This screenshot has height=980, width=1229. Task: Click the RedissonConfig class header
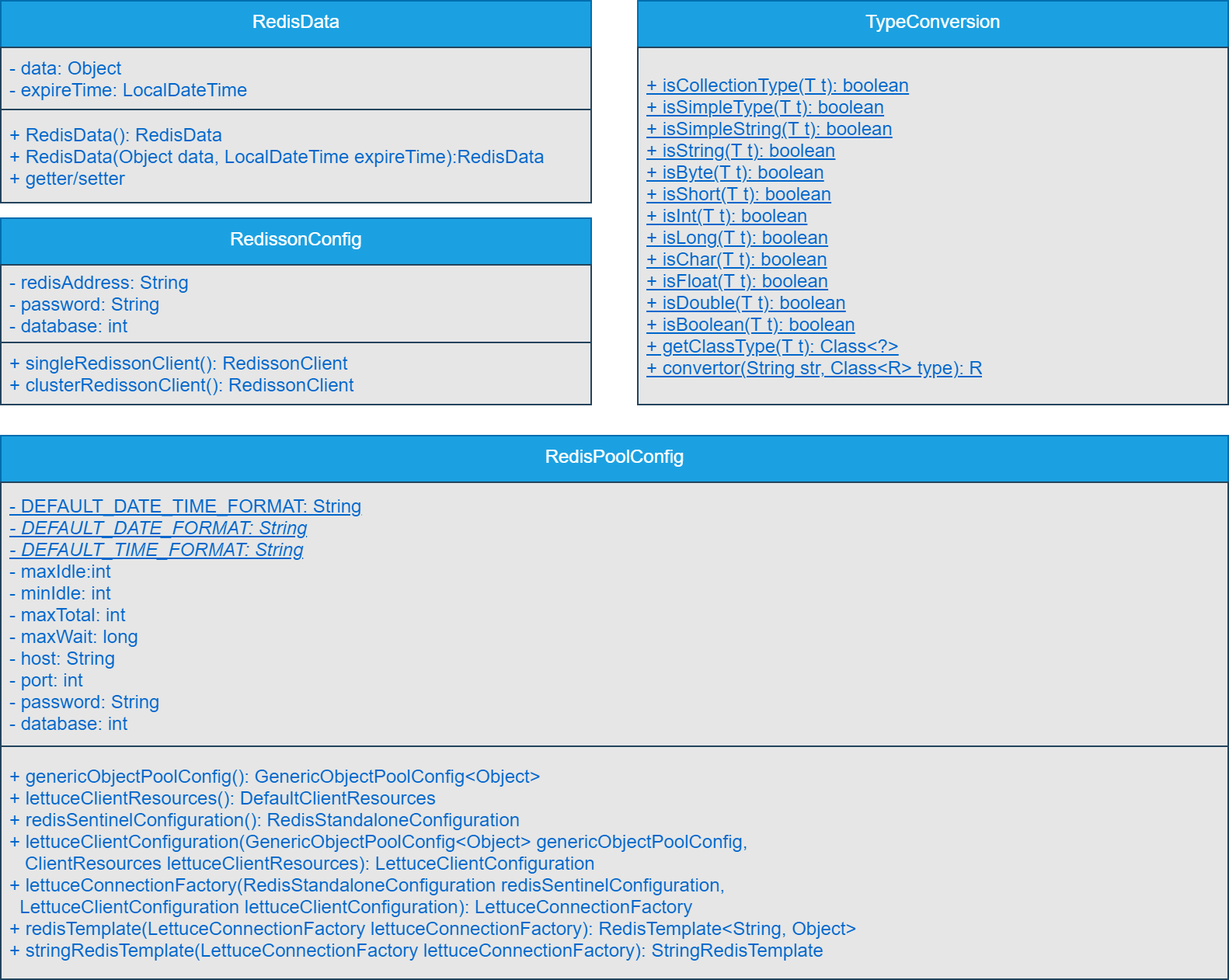tap(295, 240)
